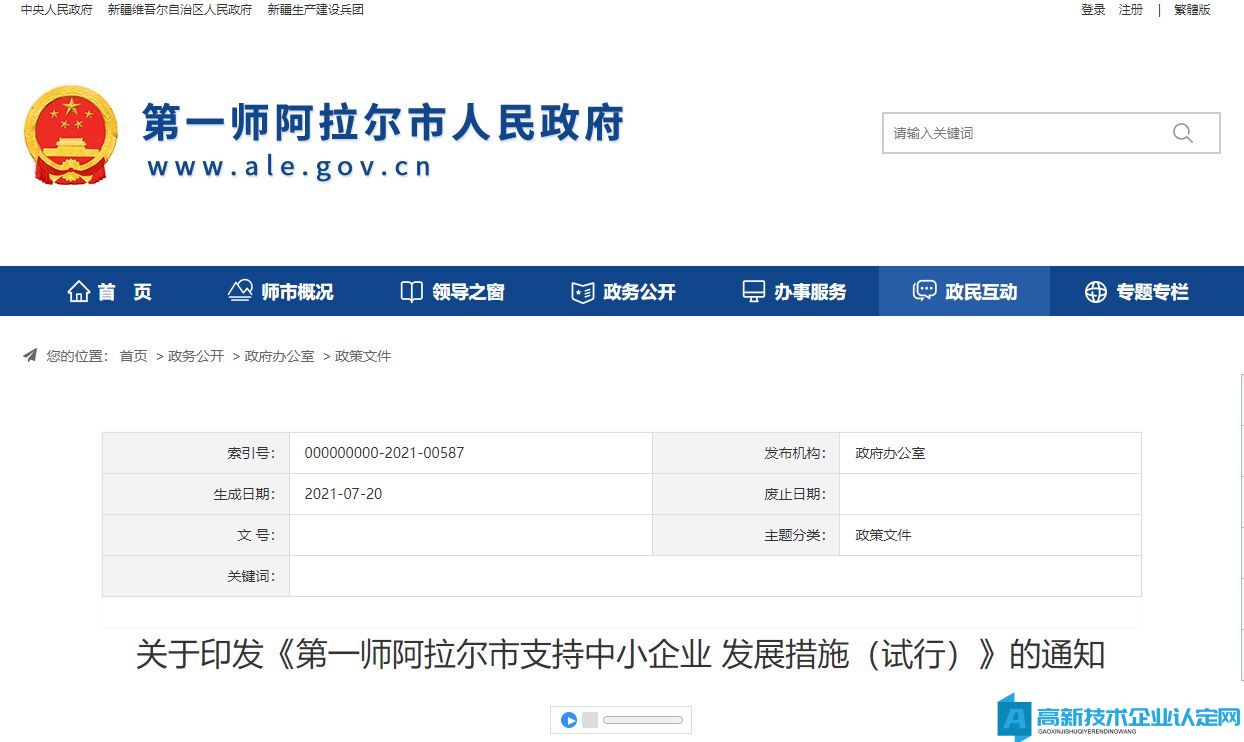Click the home icon beside 首页
This screenshot has width=1244, height=742.
[78, 292]
